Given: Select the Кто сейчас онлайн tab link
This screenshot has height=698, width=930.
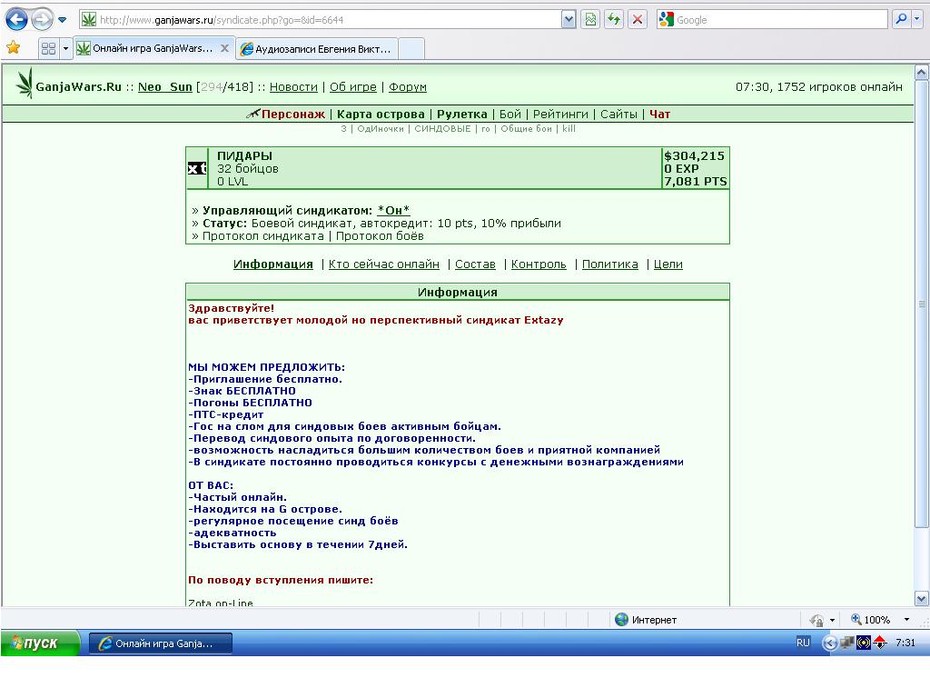Looking at the screenshot, I should click(384, 264).
